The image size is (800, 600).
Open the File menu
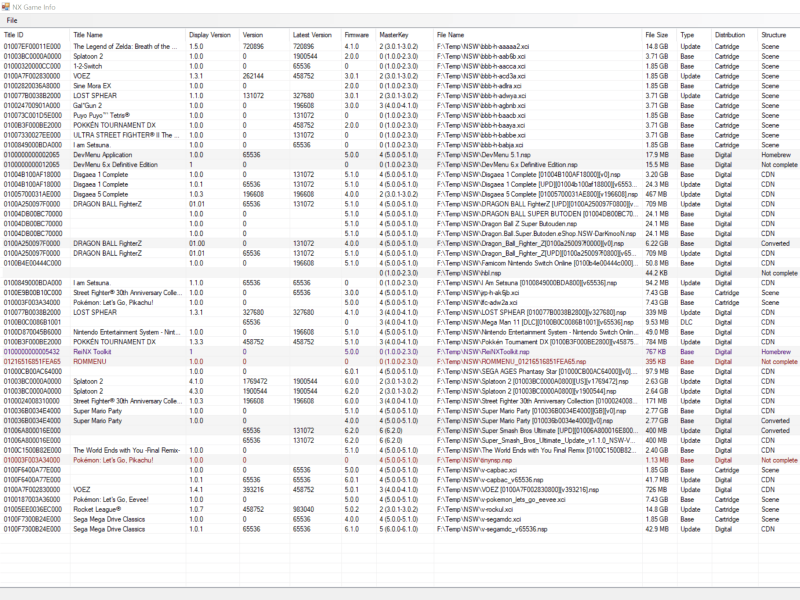tap(12, 20)
